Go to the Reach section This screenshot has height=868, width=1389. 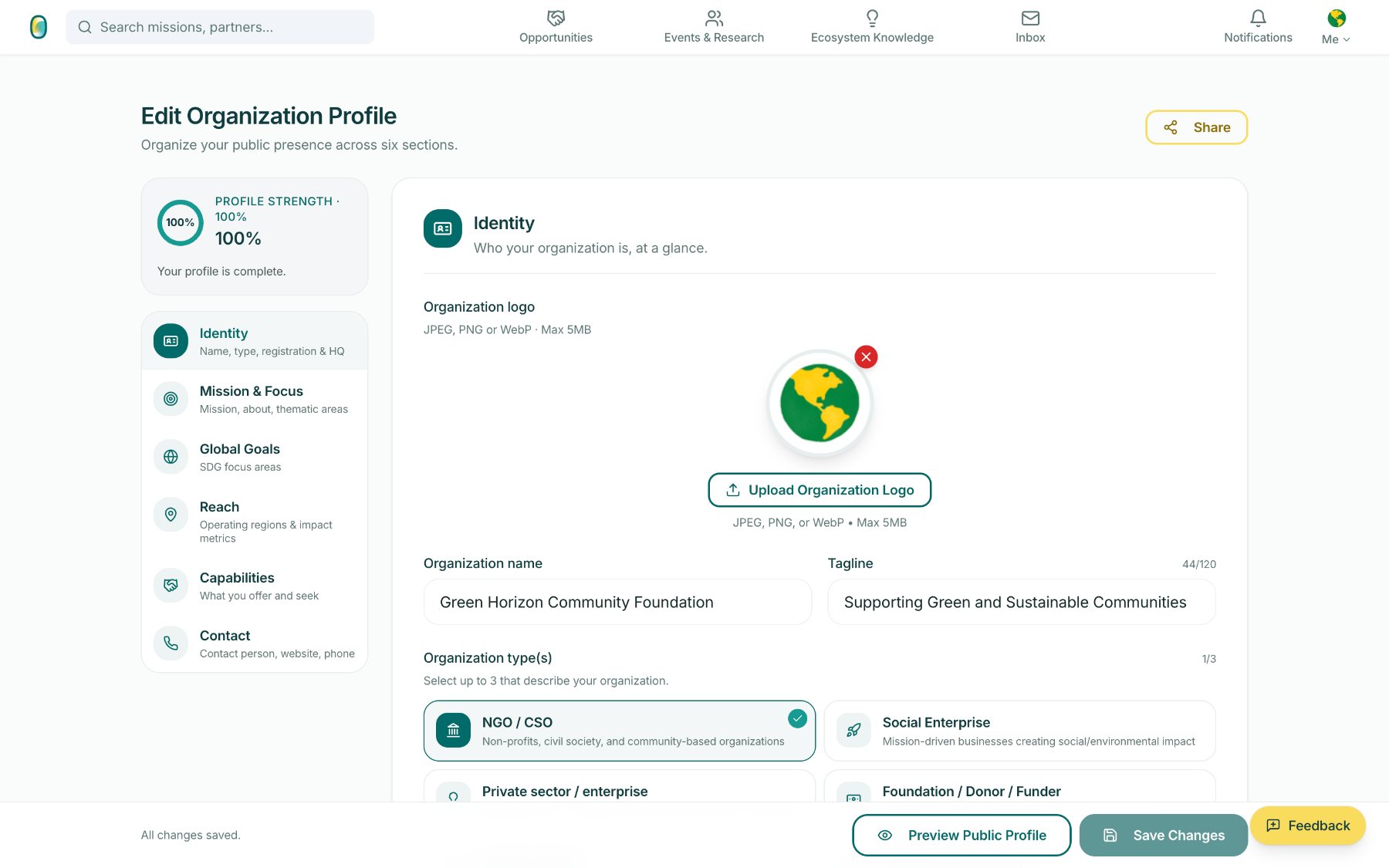tap(255, 522)
